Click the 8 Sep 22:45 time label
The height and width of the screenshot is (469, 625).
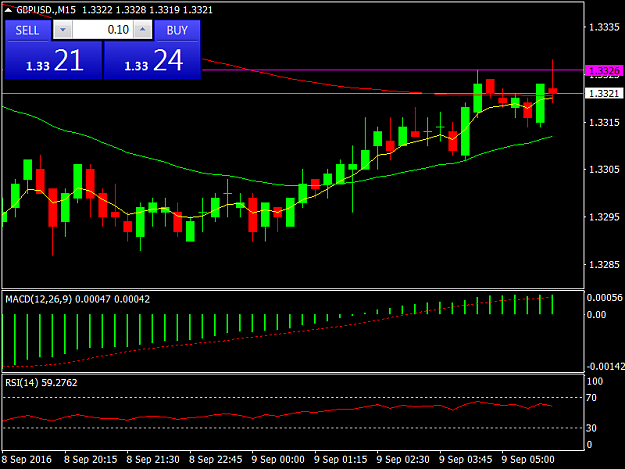coord(216,459)
